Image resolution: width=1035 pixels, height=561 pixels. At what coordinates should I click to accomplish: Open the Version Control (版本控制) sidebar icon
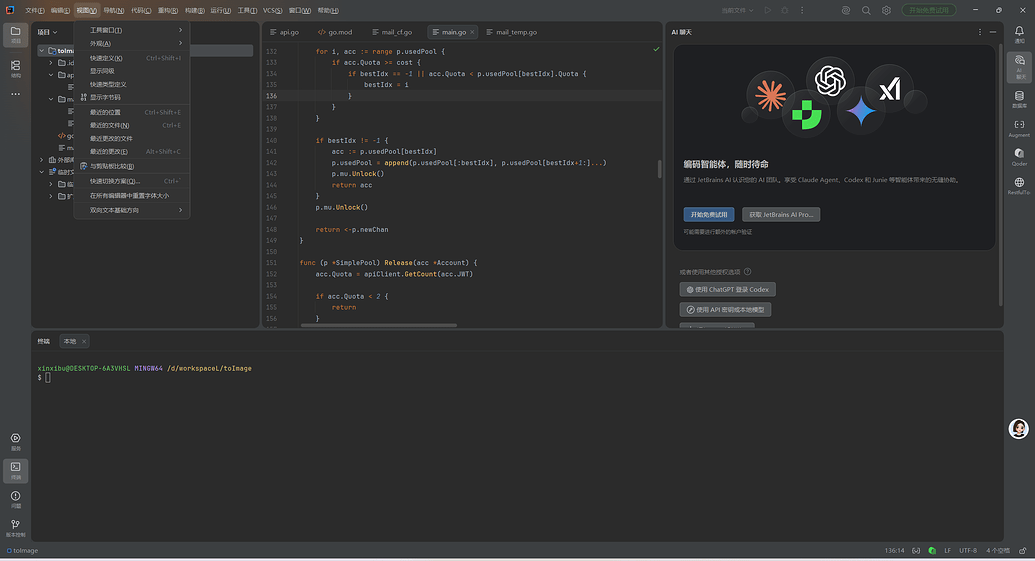coord(15,527)
